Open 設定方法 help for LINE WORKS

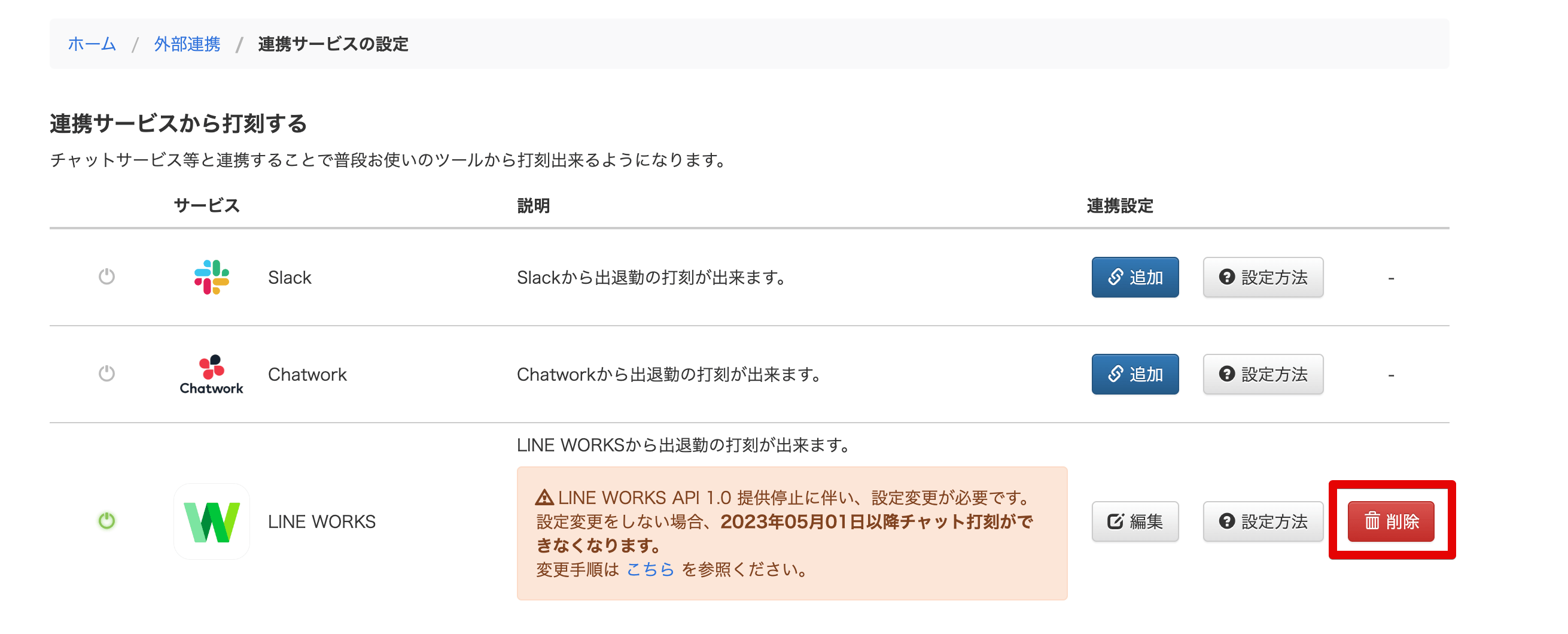1263,521
